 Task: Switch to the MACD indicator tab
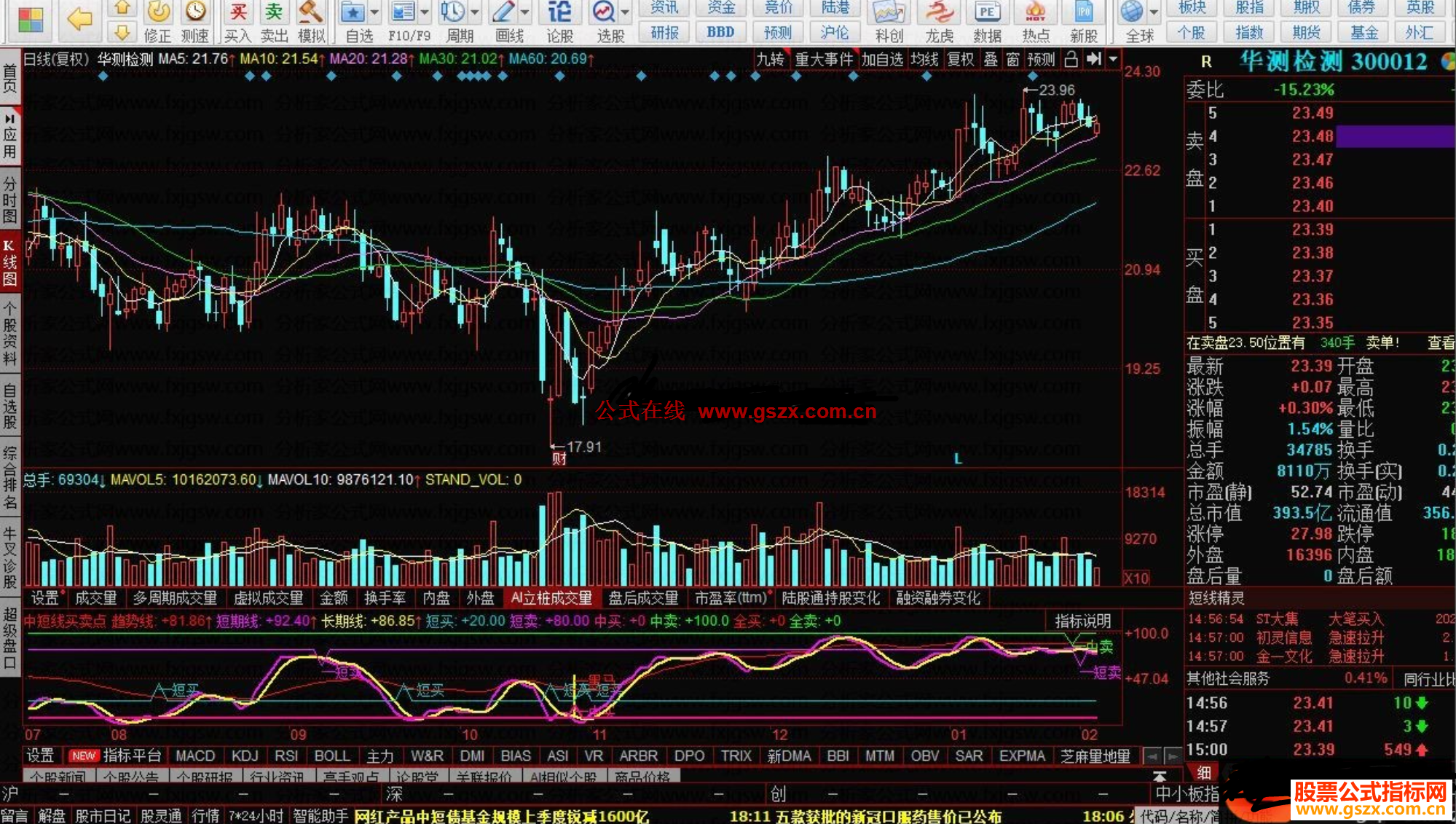(195, 756)
